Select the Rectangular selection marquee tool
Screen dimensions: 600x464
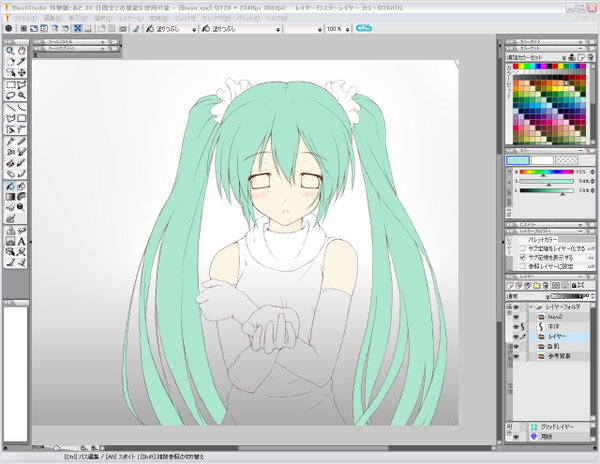pos(10,85)
